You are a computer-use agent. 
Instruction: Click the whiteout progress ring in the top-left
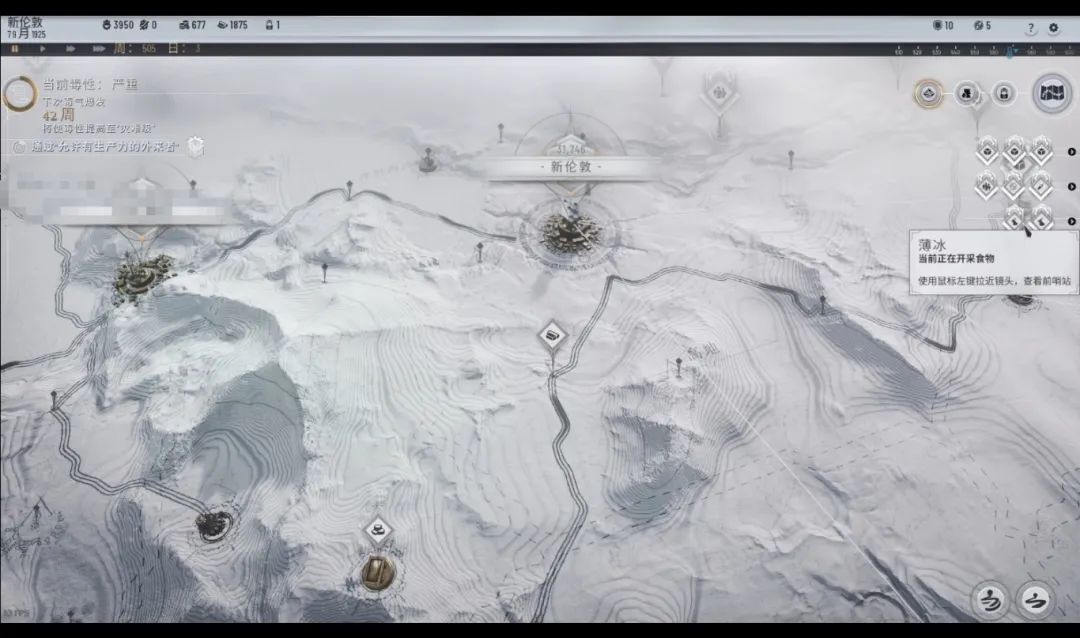19,94
